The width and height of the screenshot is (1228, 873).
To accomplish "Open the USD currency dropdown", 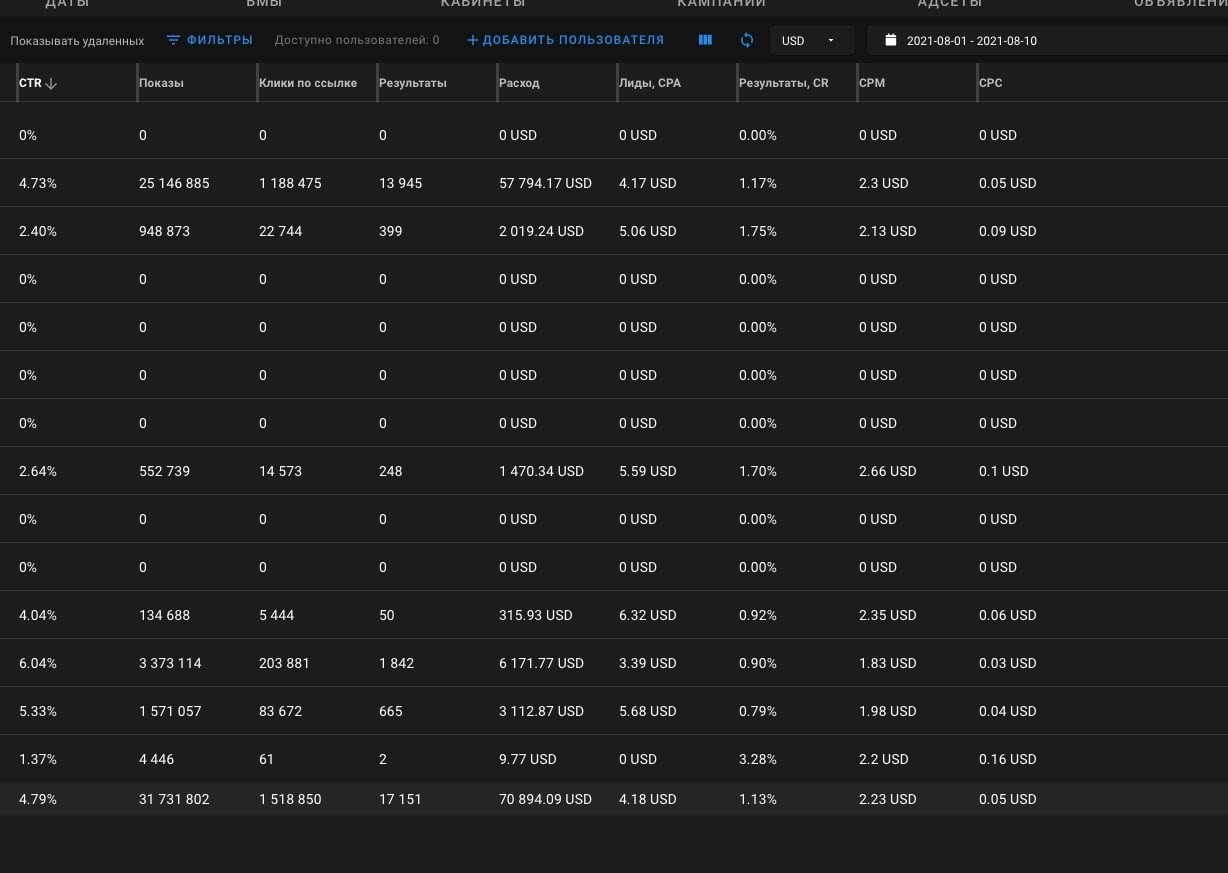I will tap(811, 40).
